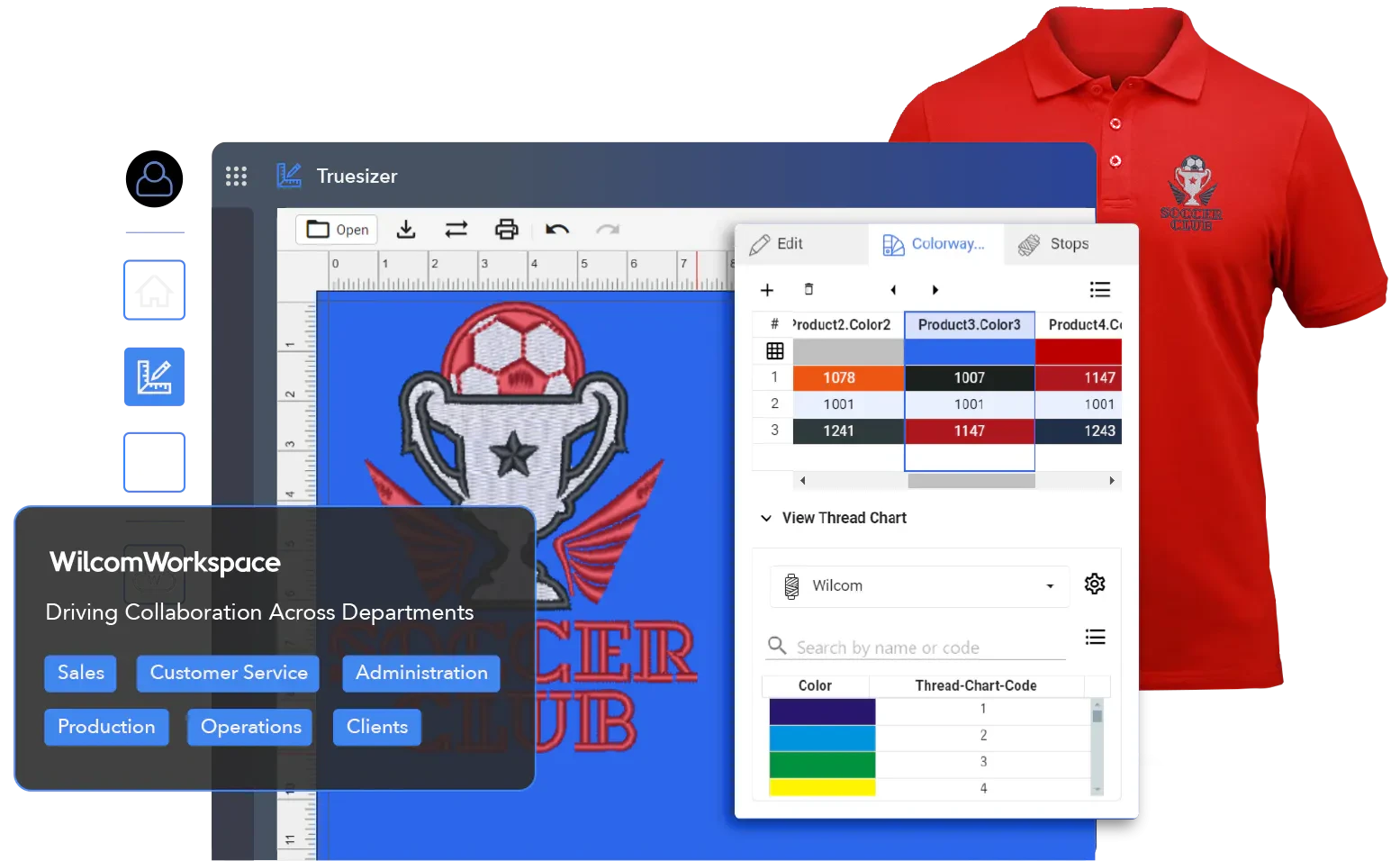Switch to the Colorway tab
This screenshot has width=1400, height=861.
(x=935, y=244)
